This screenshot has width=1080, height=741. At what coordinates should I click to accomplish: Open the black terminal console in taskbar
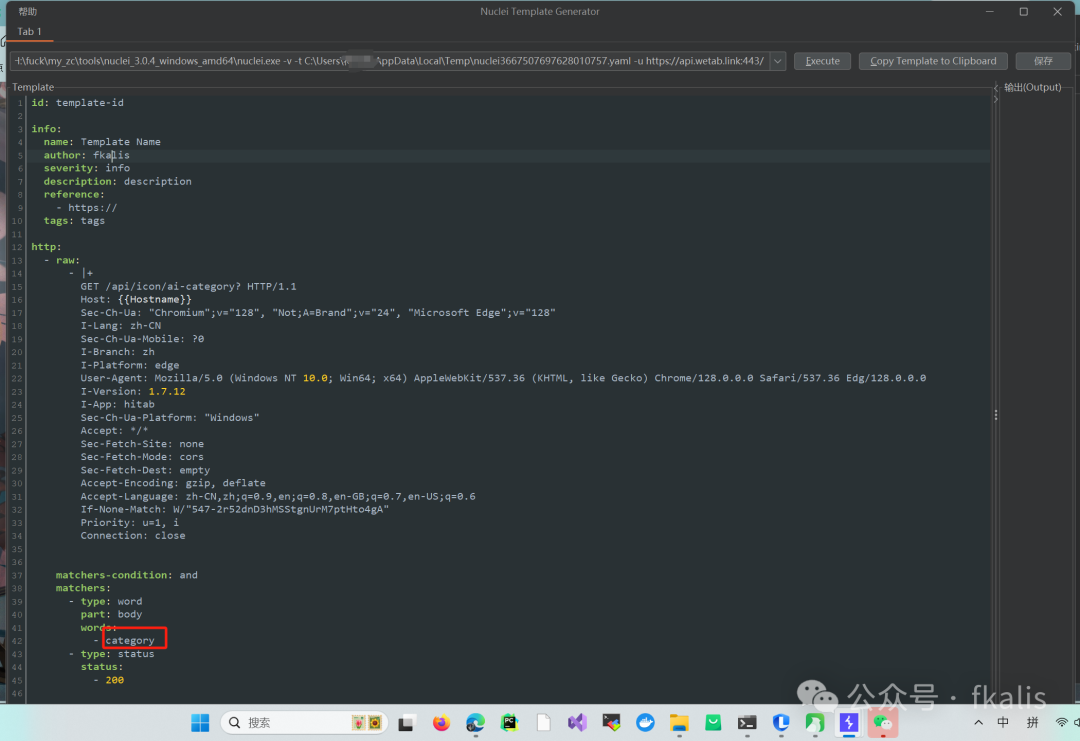[747, 723]
